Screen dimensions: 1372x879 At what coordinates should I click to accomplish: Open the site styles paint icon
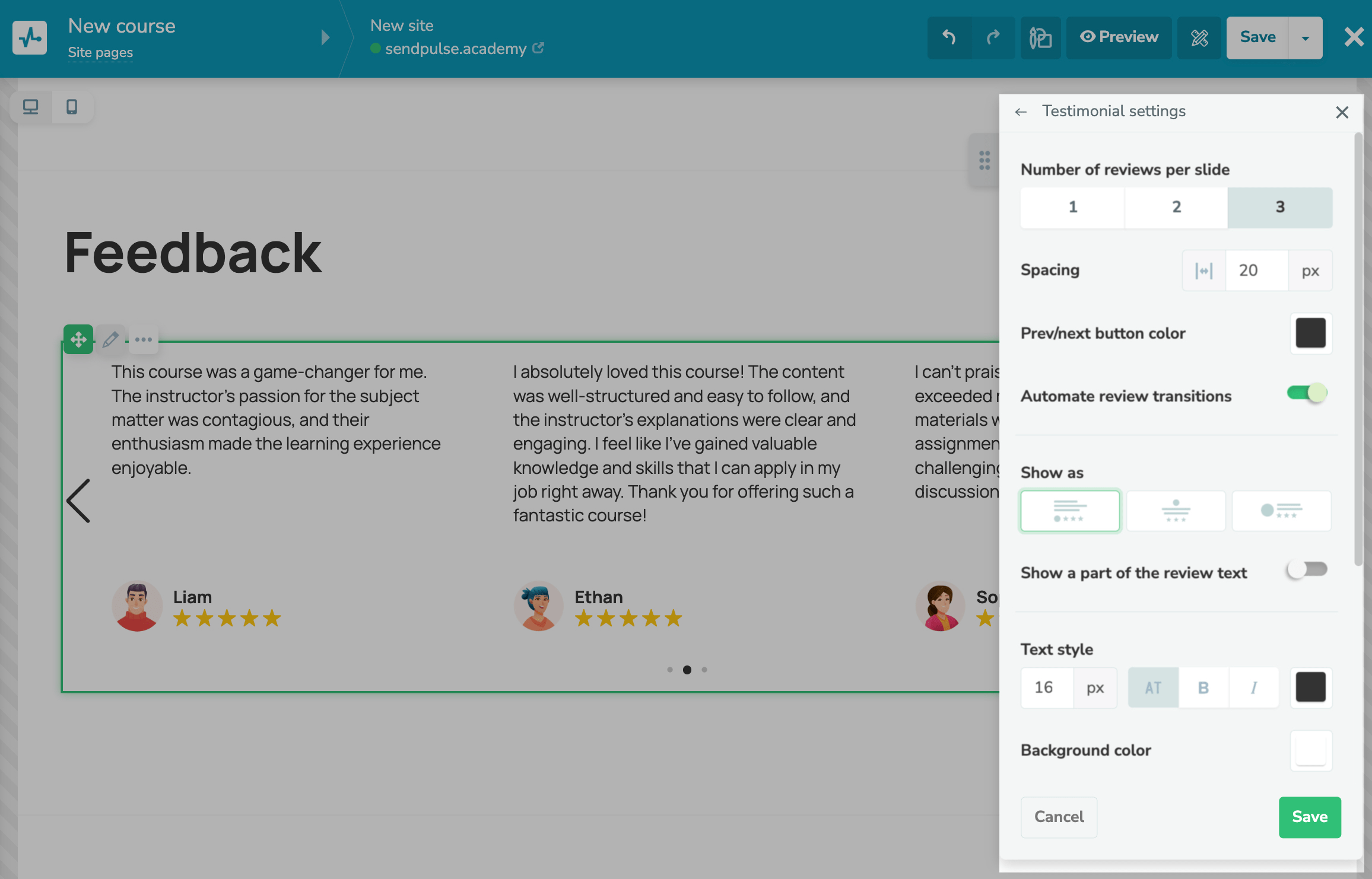(x=1040, y=37)
